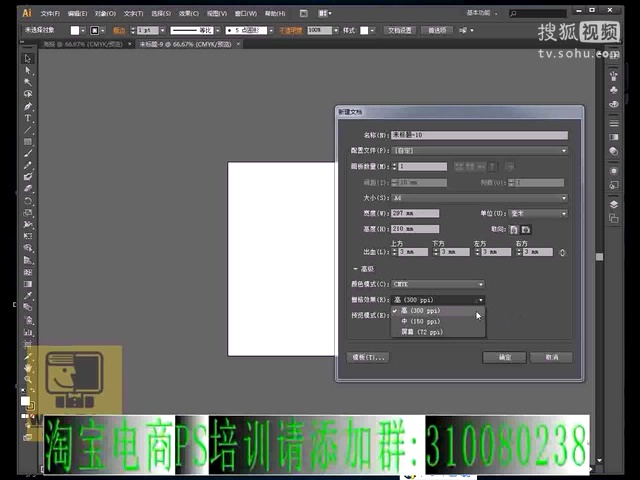Screen dimensions: 640x480
Task: Open the 大小(S) size dropdown showing A4
Action: pyautogui.click(x=480, y=198)
